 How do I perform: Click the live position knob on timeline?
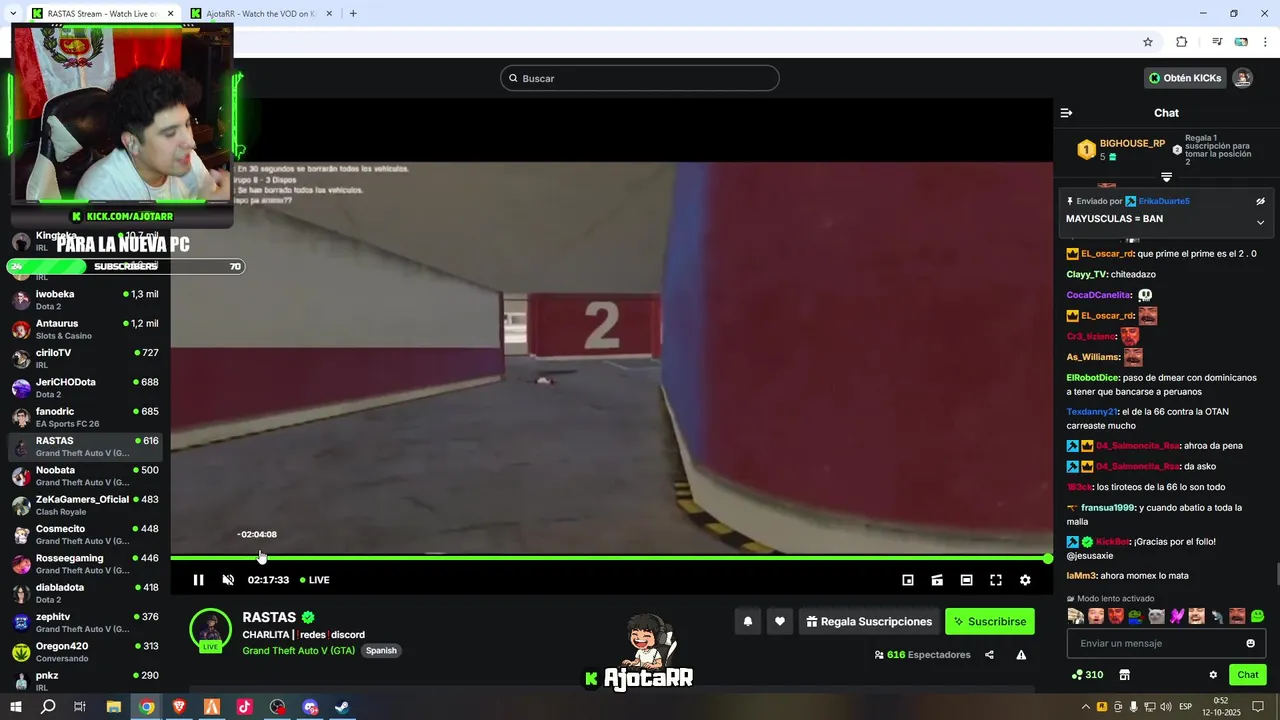1048,558
